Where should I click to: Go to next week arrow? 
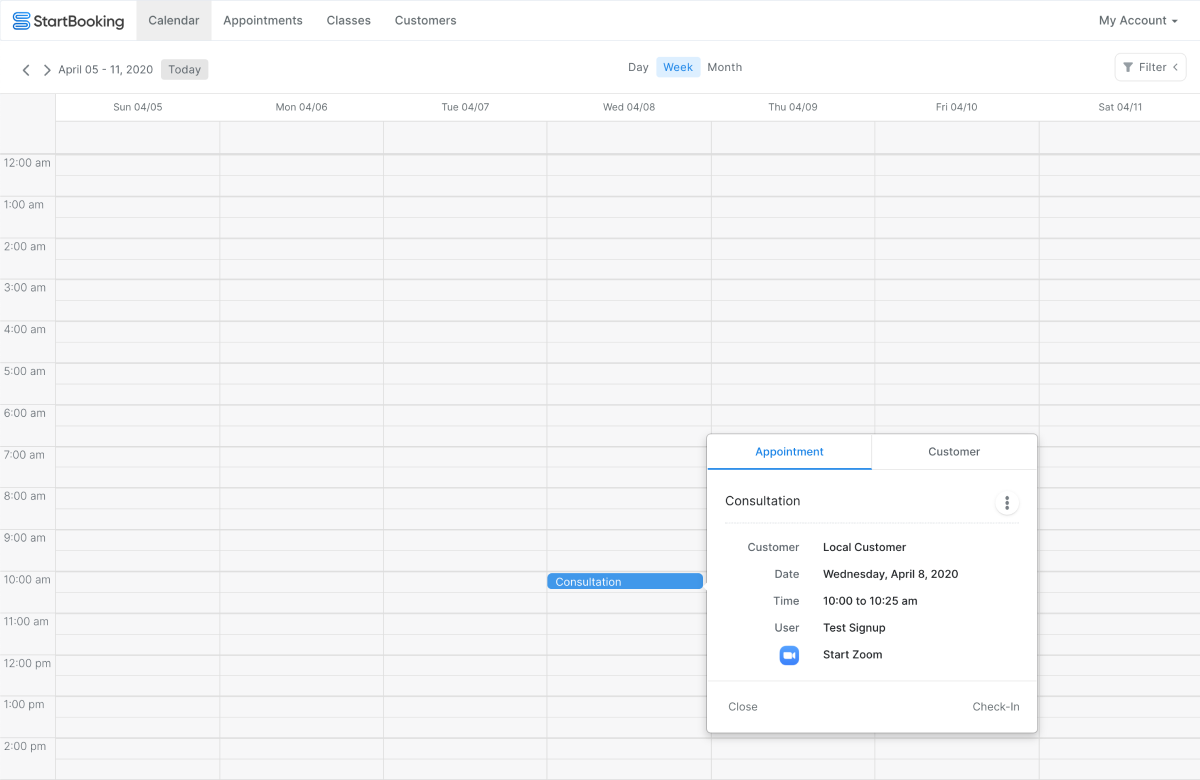coord(46,70)
